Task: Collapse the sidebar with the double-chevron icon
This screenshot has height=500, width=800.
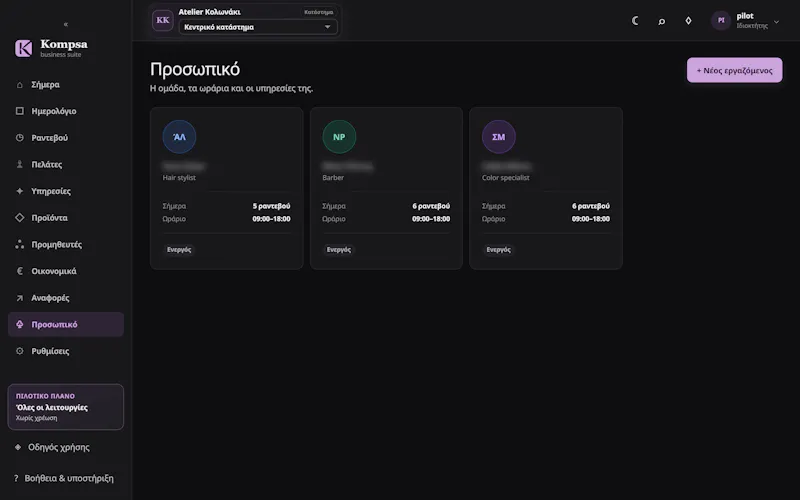Action: (66, 24)
